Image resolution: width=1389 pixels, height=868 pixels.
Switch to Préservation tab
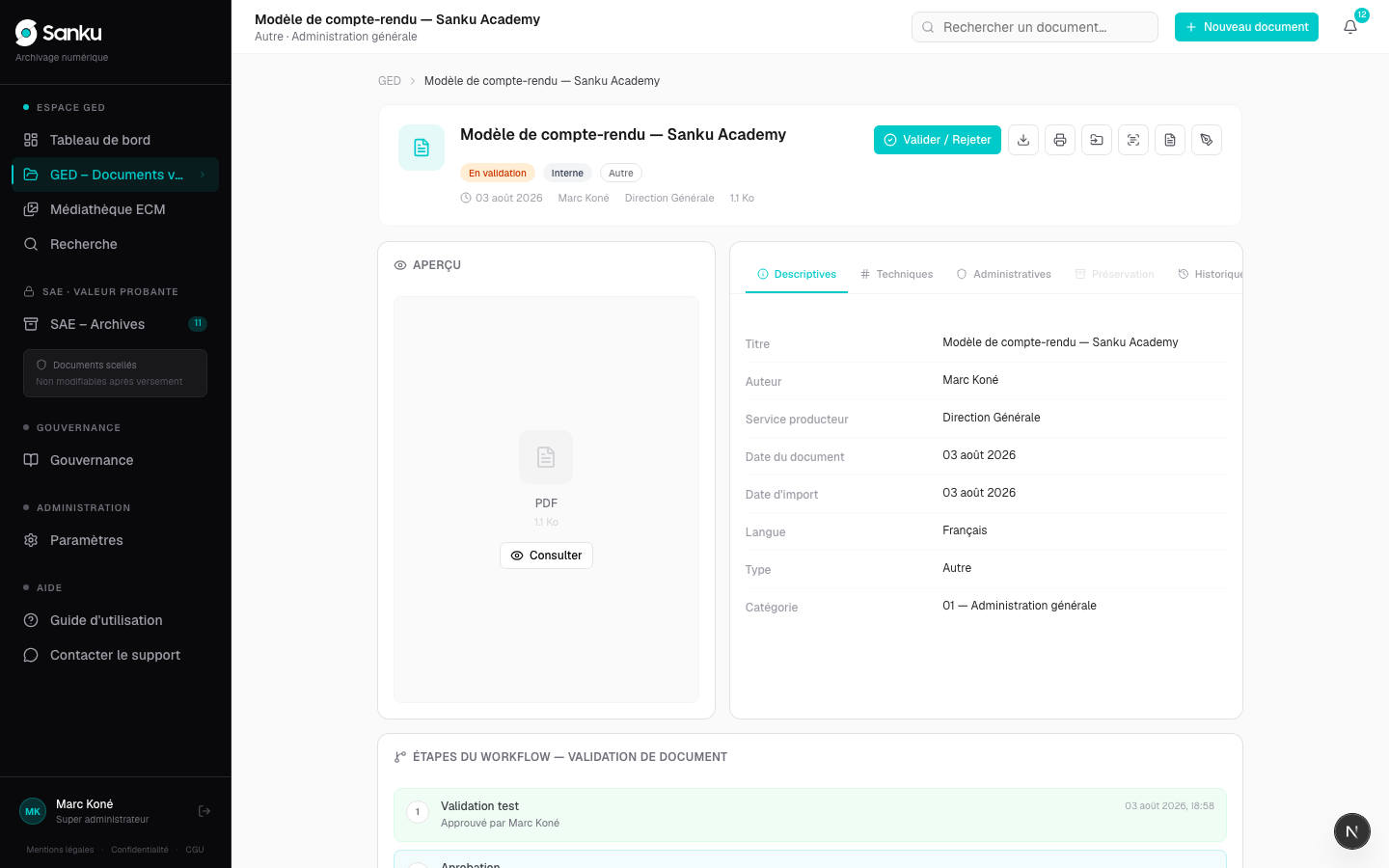(1114, 274)
